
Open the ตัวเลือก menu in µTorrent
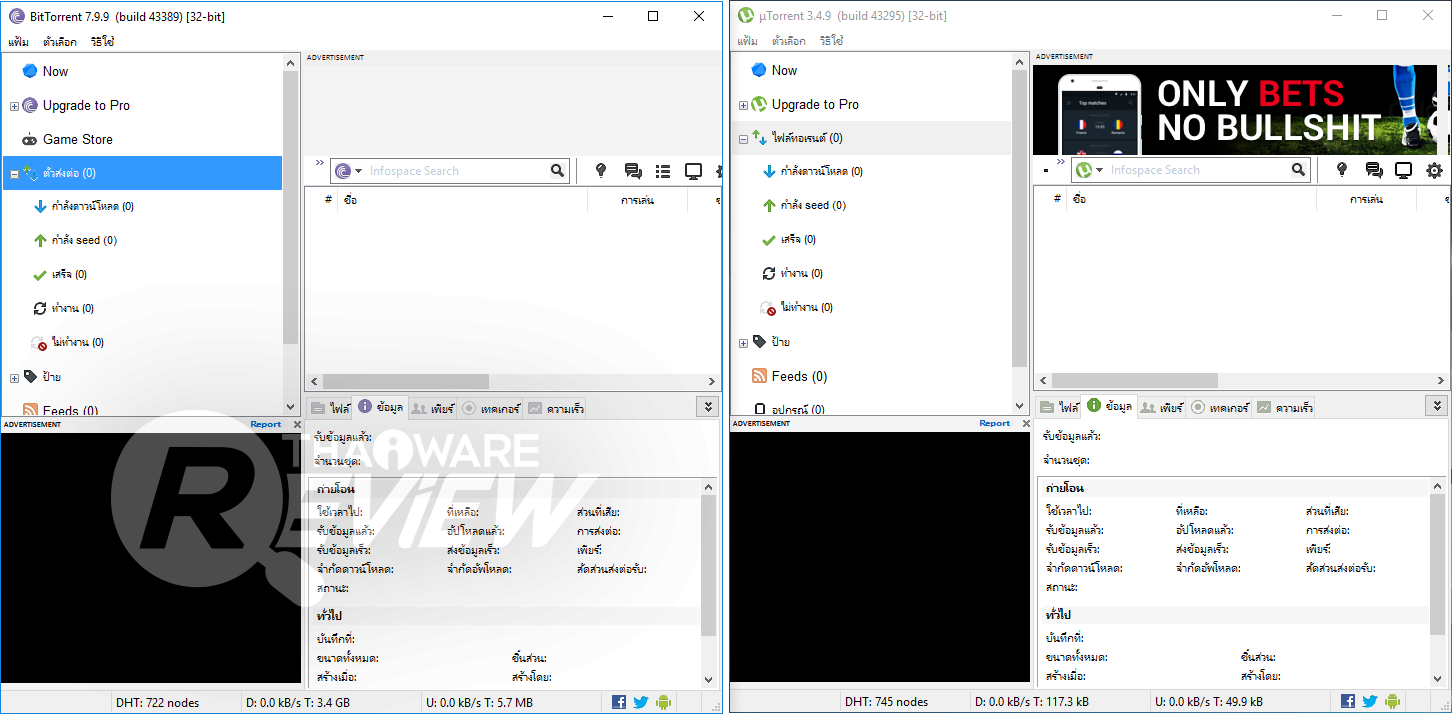[x=789, y=41]
